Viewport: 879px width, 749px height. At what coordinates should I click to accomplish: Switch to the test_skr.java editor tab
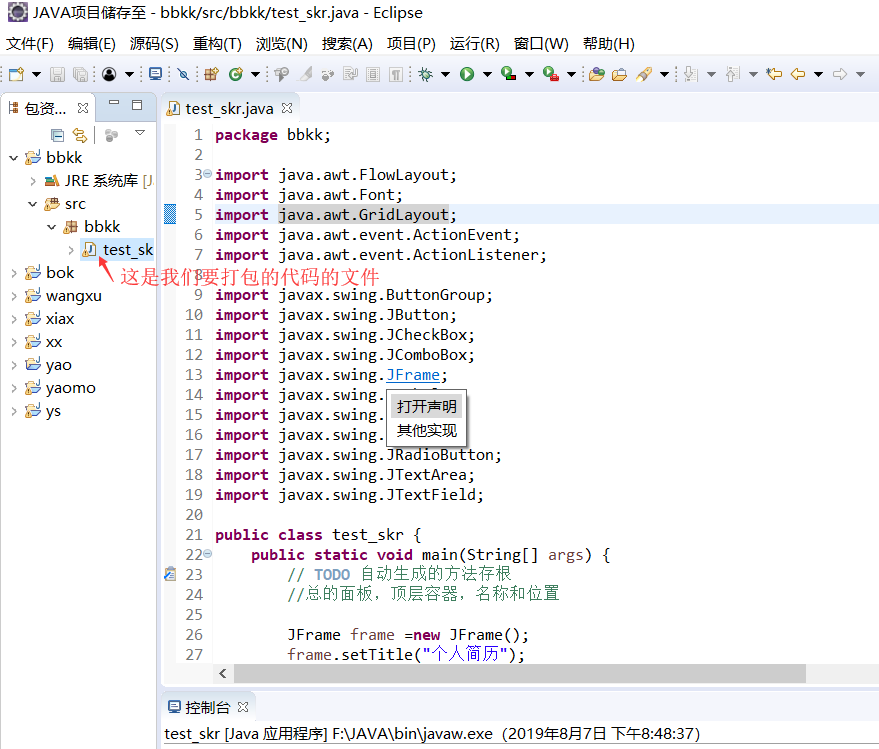[x=228, y=108]
